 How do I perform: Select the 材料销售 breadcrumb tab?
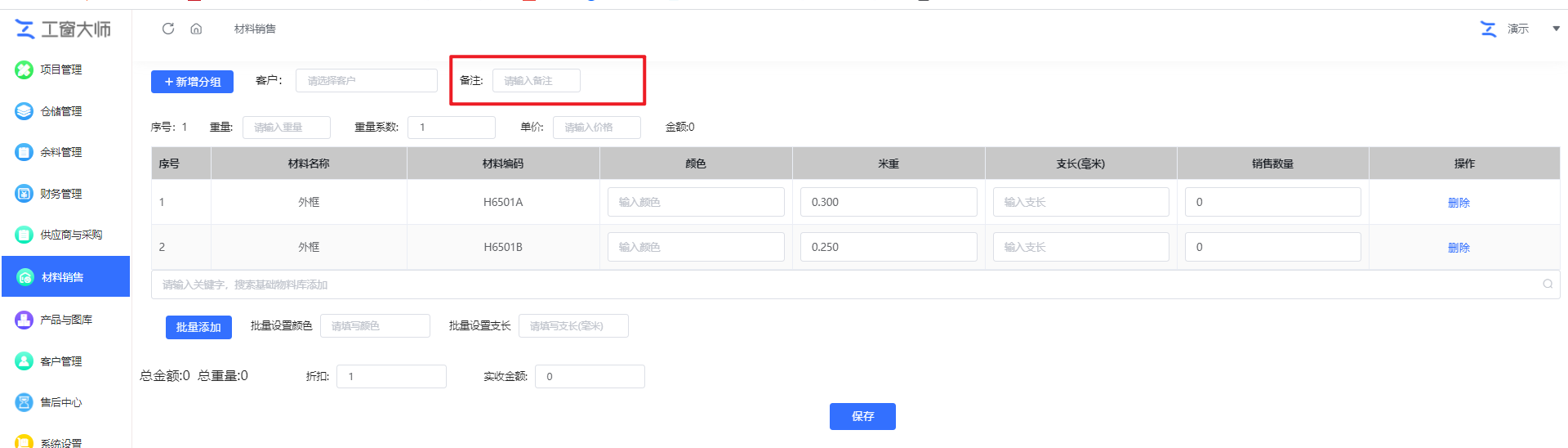255,29
